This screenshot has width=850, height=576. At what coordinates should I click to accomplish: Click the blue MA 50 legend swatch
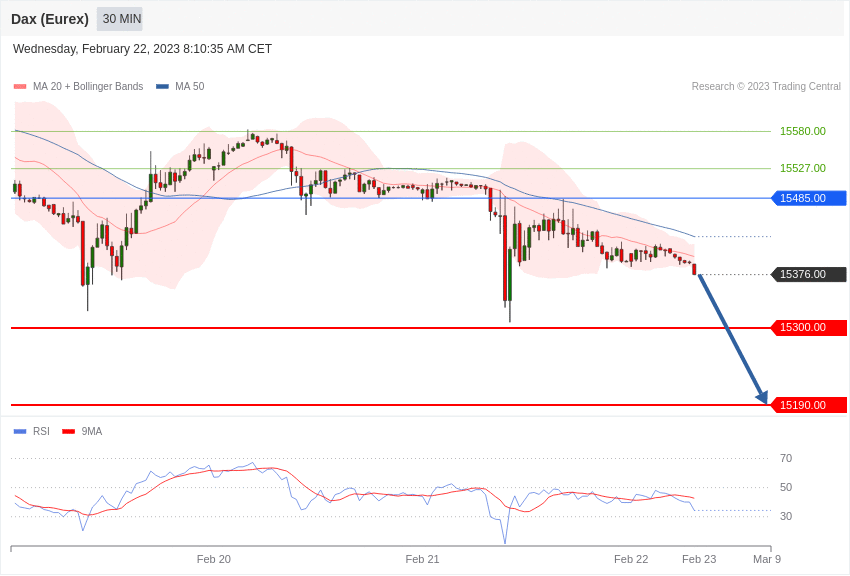(162, 87)
